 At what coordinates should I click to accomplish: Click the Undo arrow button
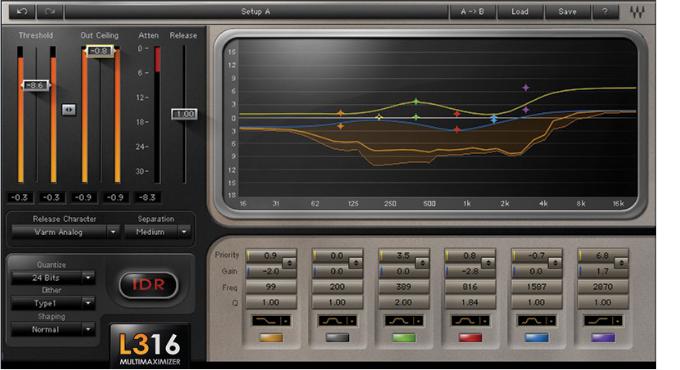[x=22, y=12]
